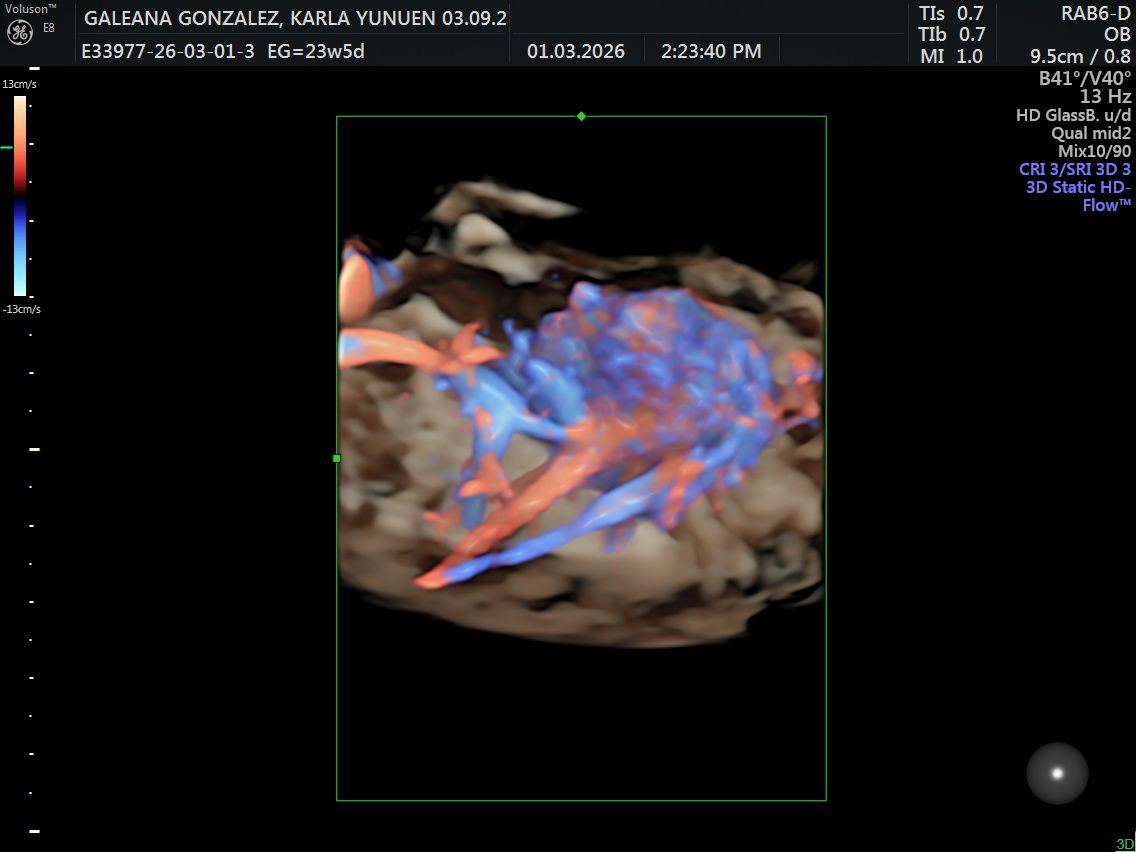
Task: Click the velocity color bar scale
Action: (x=20, y=196)
